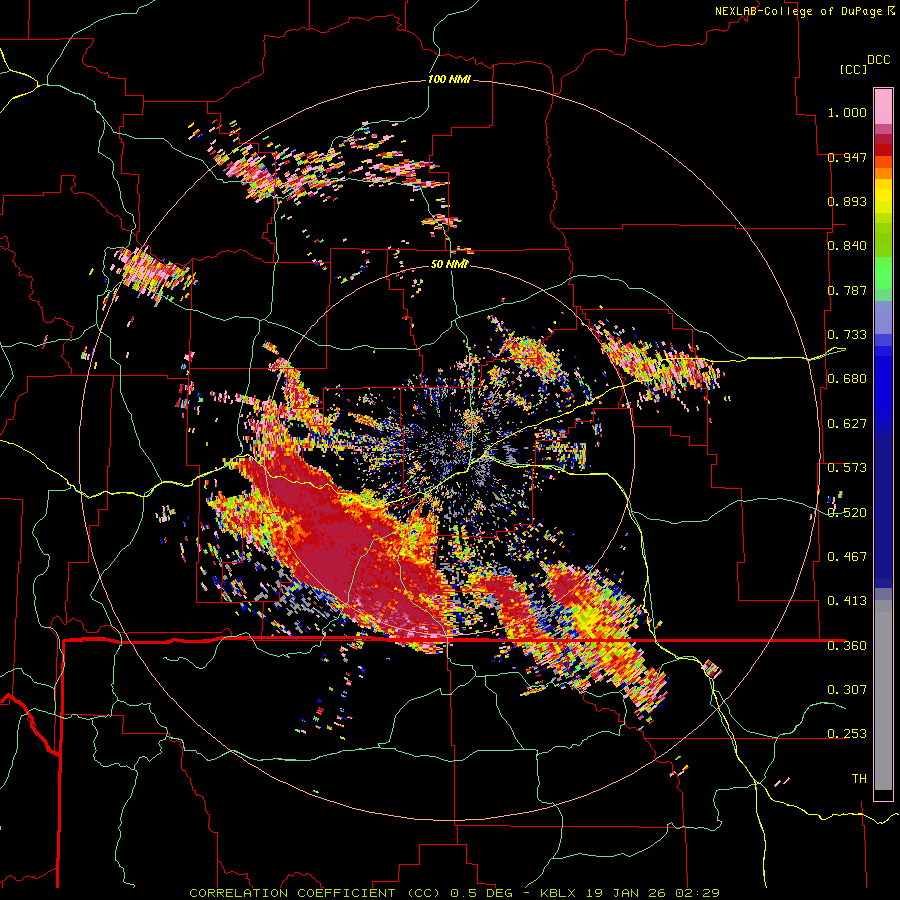Click the 100 NMI range ring label

click(449, 79)
